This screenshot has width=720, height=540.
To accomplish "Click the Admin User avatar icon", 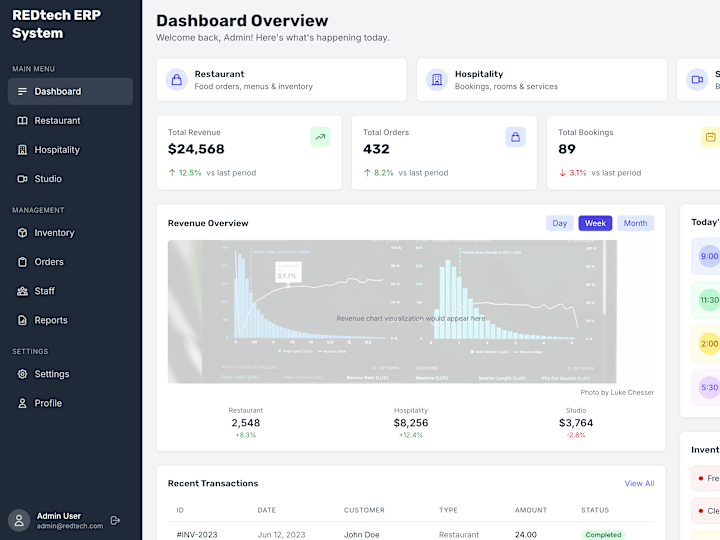I will pos(19,520).
